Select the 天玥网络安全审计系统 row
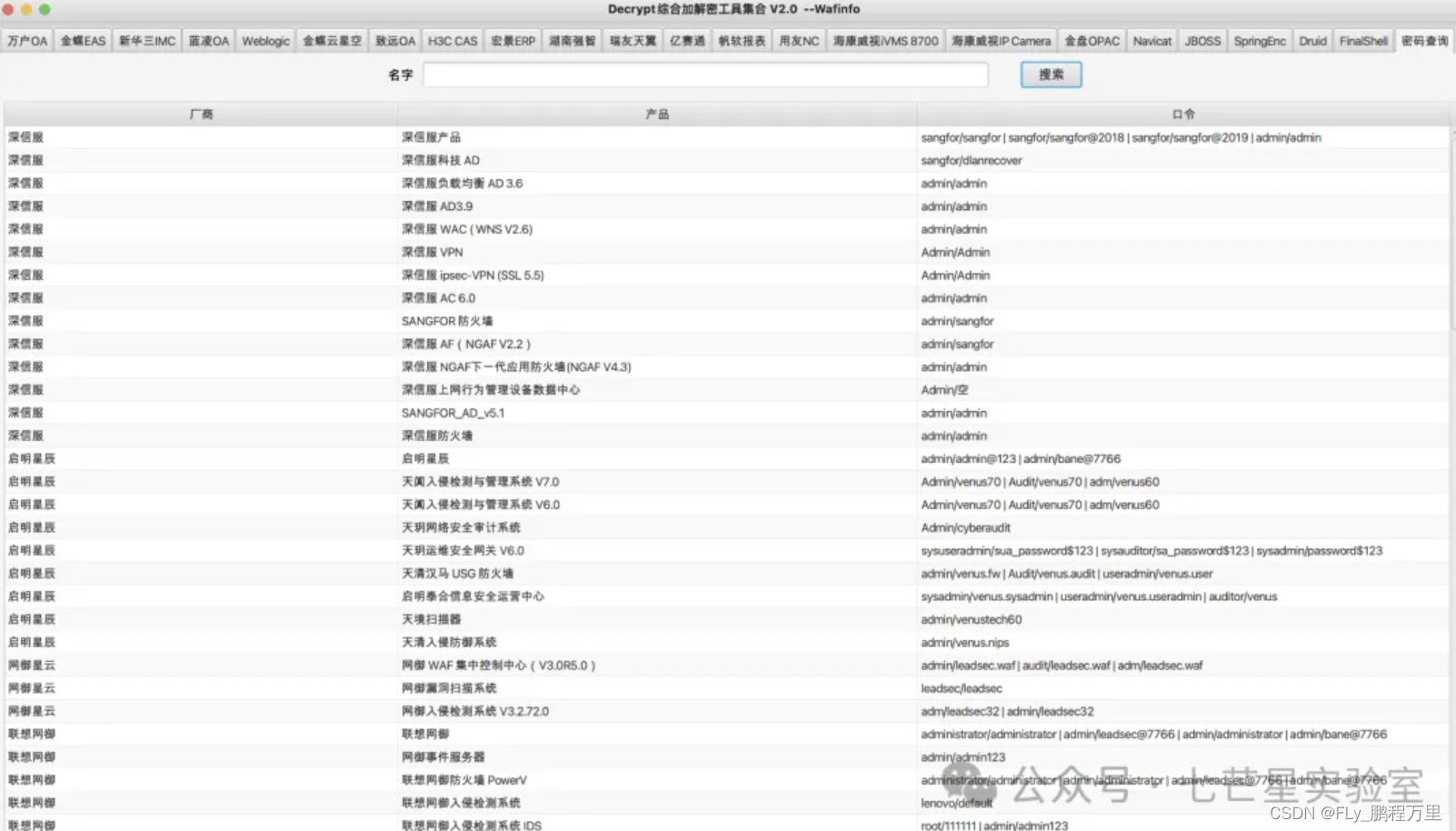This screenshot has height=831, width=1456. pos(727,527)
